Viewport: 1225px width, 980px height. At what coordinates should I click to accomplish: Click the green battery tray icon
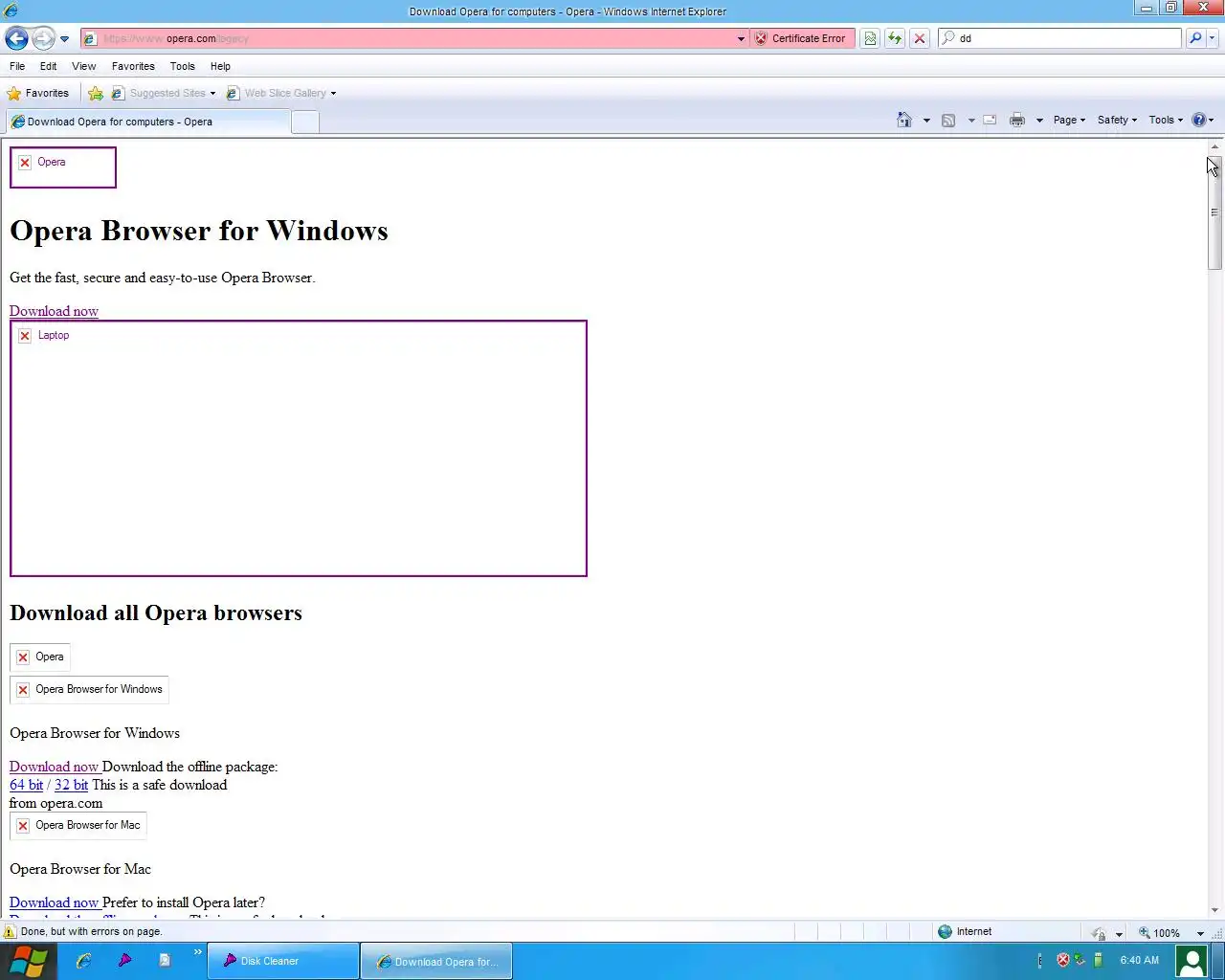click(x=1099, y=960)
